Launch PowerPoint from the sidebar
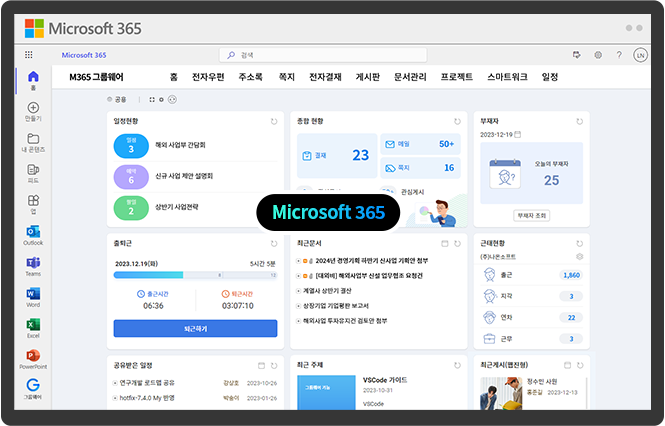665x426 pixels. (33, 359)
